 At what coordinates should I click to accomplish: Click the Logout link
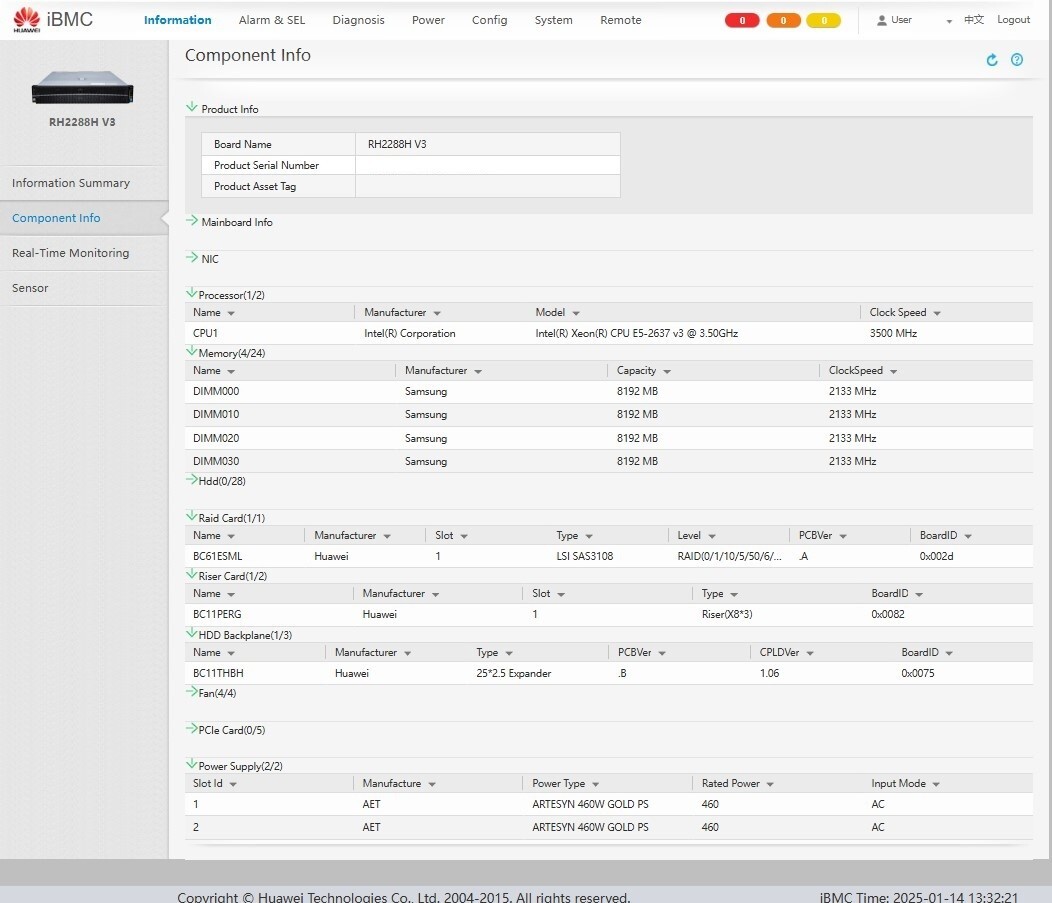click(x=1013, y=19)
